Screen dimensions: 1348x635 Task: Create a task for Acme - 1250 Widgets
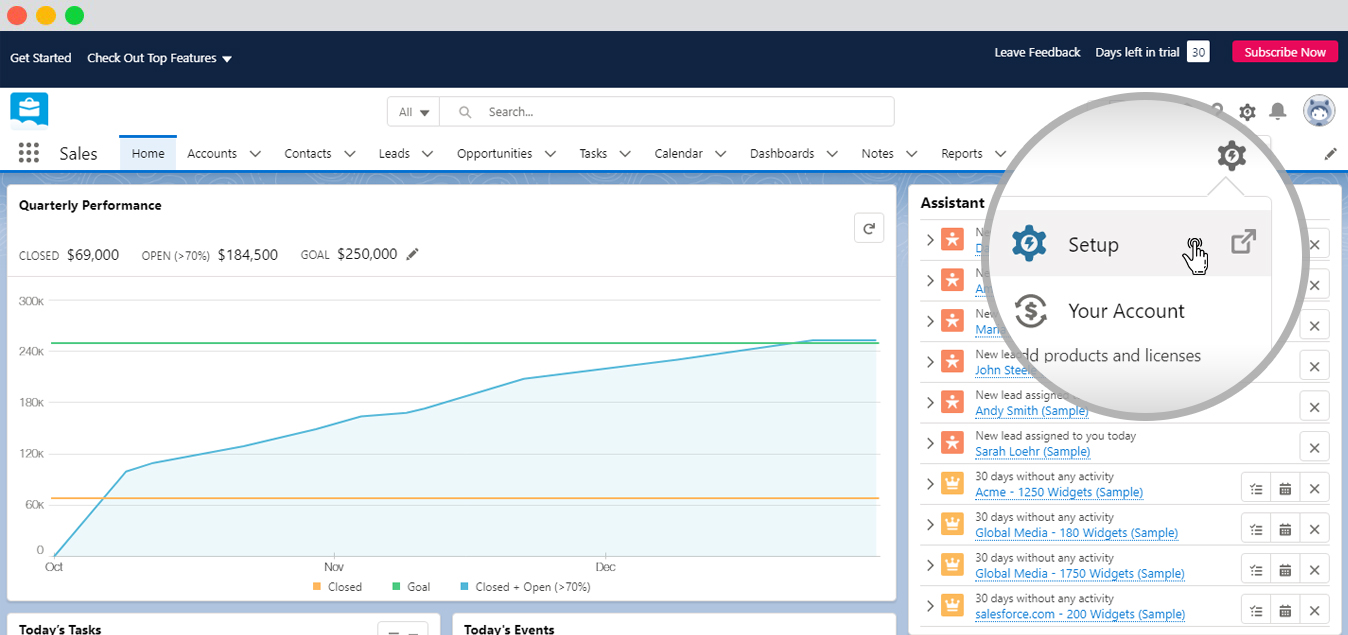[x=1256, y=488]
